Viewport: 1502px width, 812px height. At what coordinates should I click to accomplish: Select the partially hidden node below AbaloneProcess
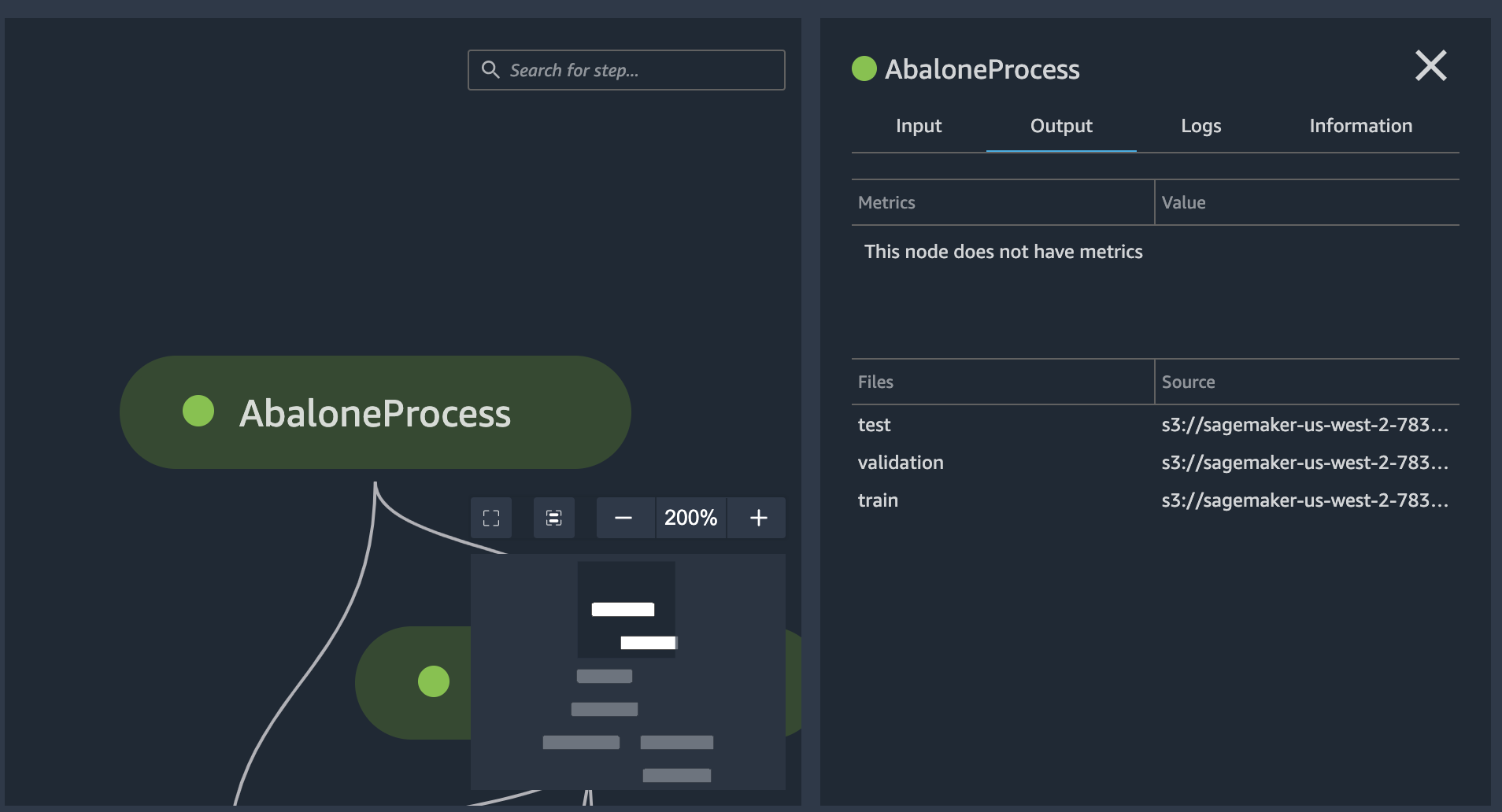[x=413, y=683]
